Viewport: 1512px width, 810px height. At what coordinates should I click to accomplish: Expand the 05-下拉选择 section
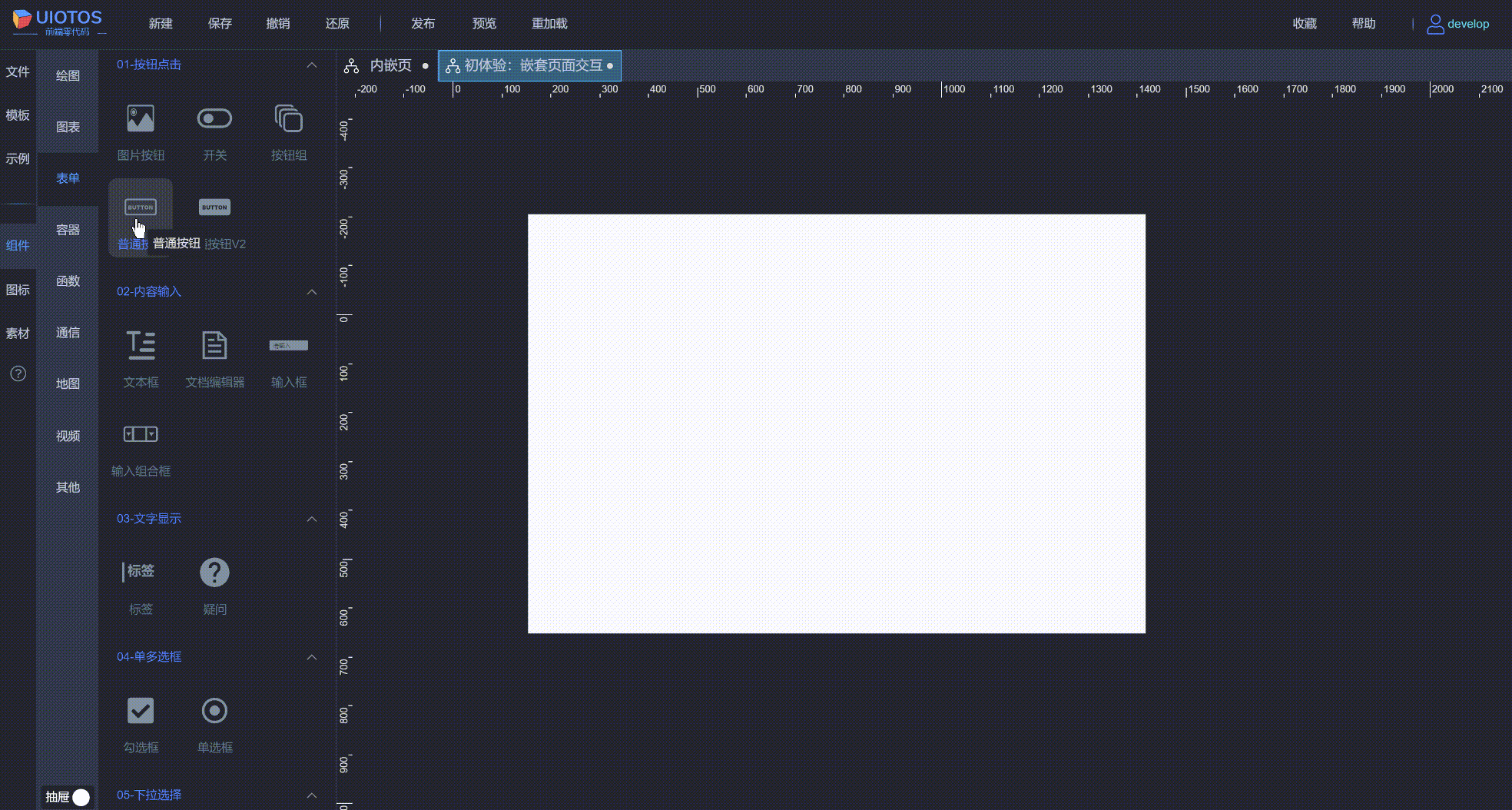pyautogui.click(x=312, y=795)
